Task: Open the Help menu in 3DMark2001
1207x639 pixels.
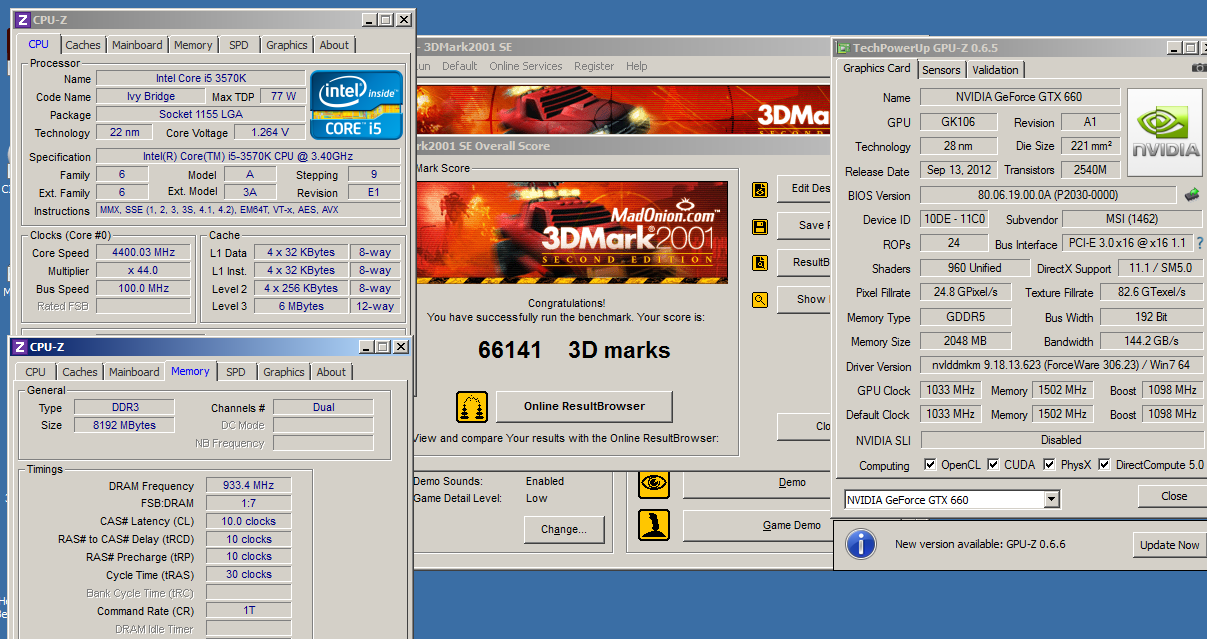Action: (x=637, y=66)
